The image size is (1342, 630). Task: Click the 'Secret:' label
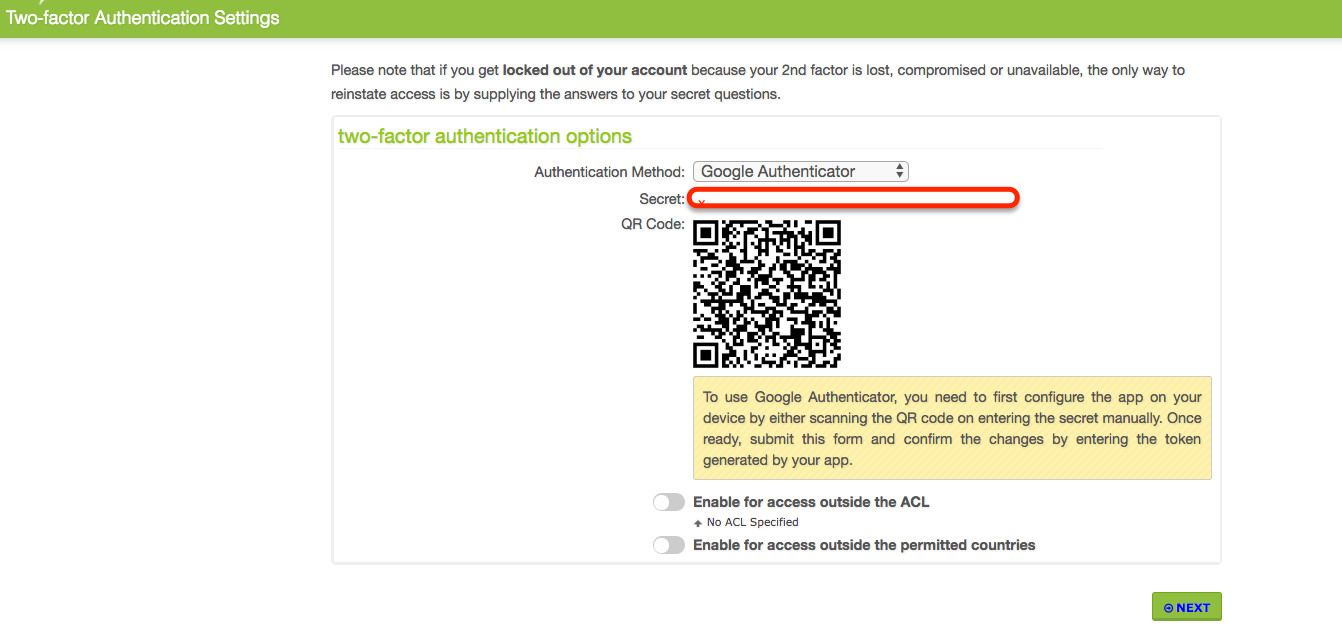pyautogui.click(x=663, y=199)
